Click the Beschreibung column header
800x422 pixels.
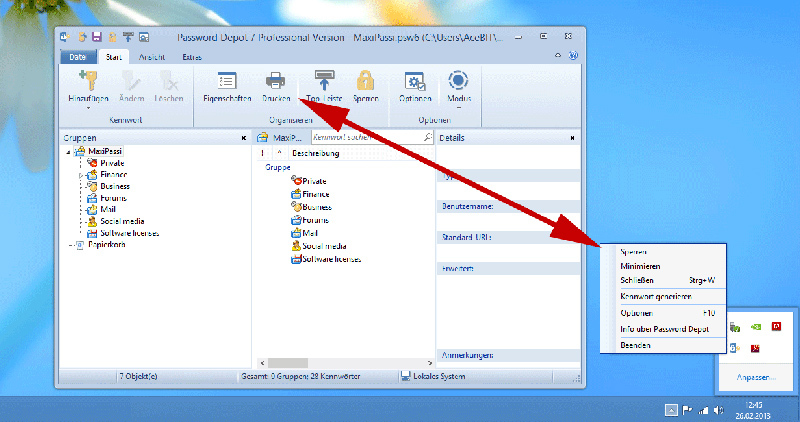click(315, 153)
